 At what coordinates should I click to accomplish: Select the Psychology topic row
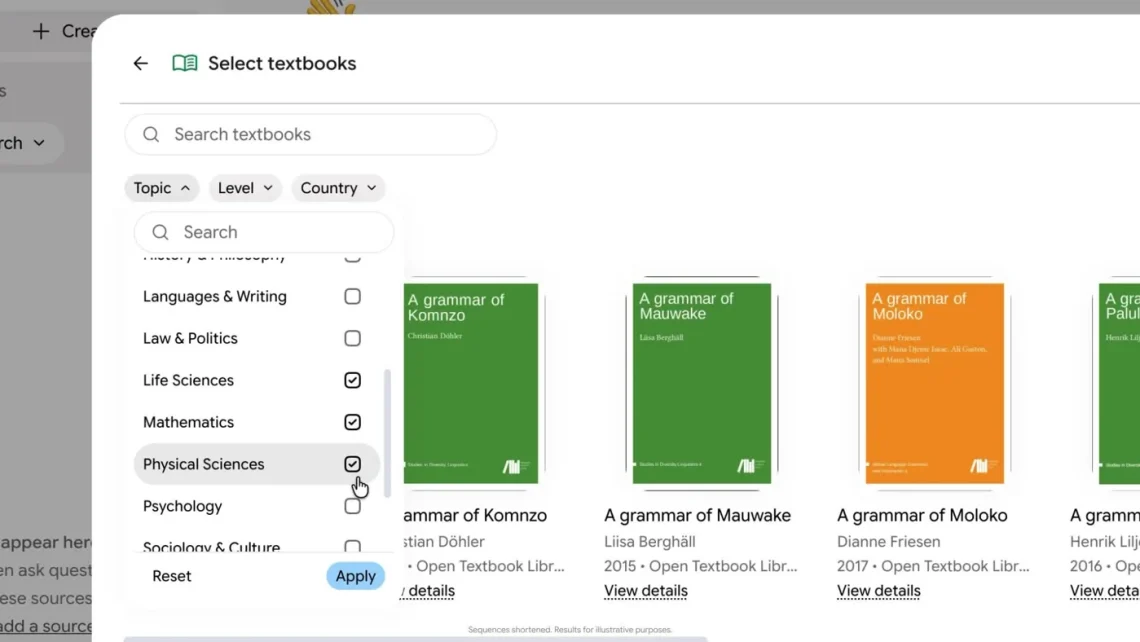[x=256, y=506]
